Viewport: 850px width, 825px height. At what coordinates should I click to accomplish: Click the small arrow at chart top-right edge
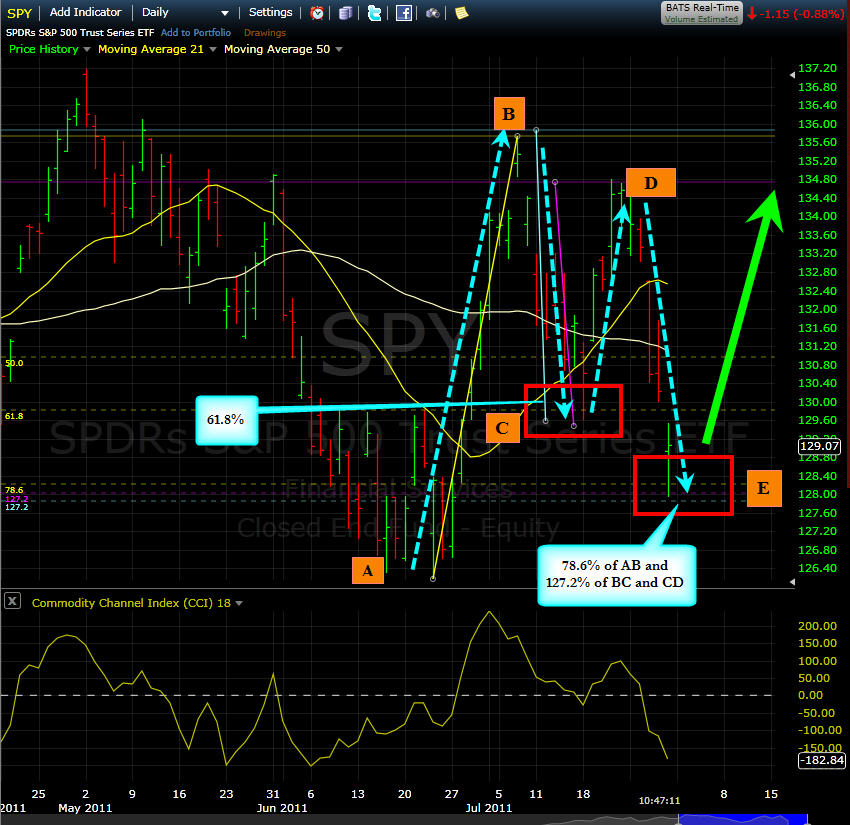pyautogui.click(x=792, y=75)
